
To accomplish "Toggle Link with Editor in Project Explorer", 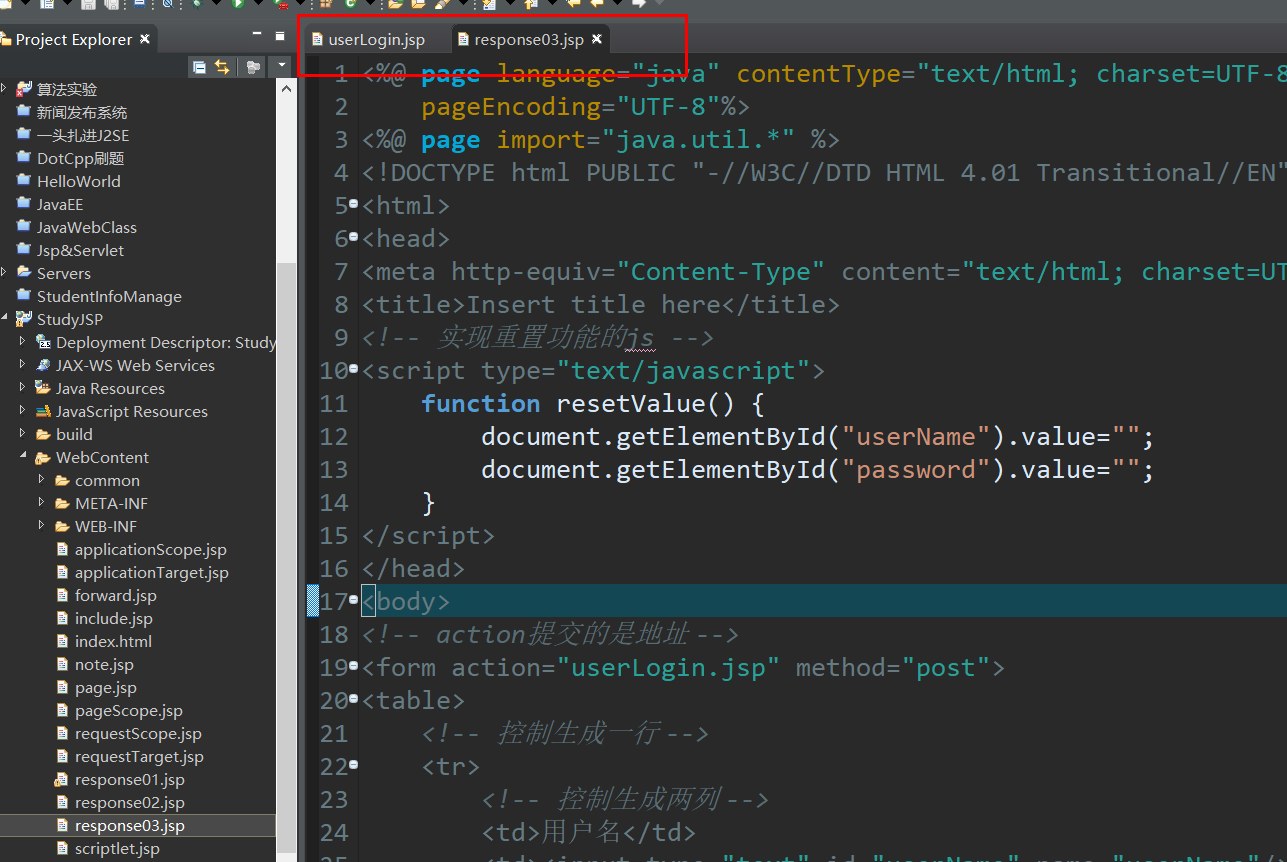I will (x=222, y=67).
